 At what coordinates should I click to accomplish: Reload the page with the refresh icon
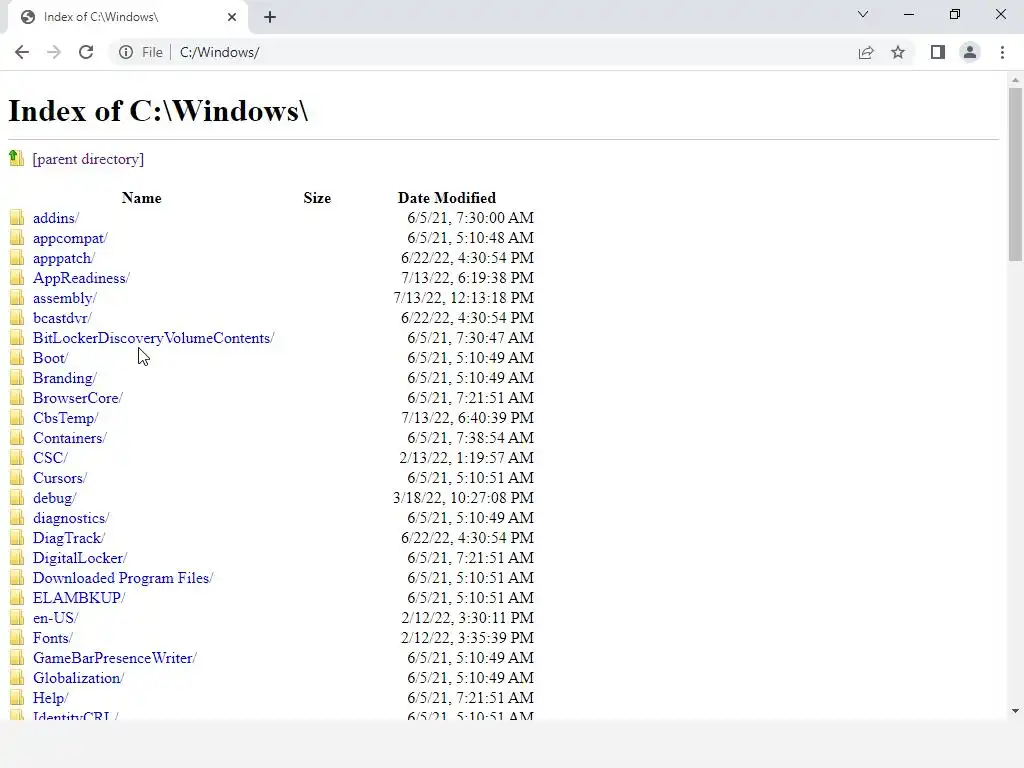[x=86, y=52]
